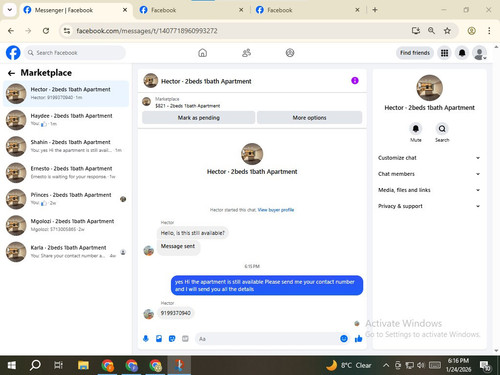Image resolution: width=500 pixels, height=375 pixels.
Task: Choose a GIF icon
Action: [185, 339]
